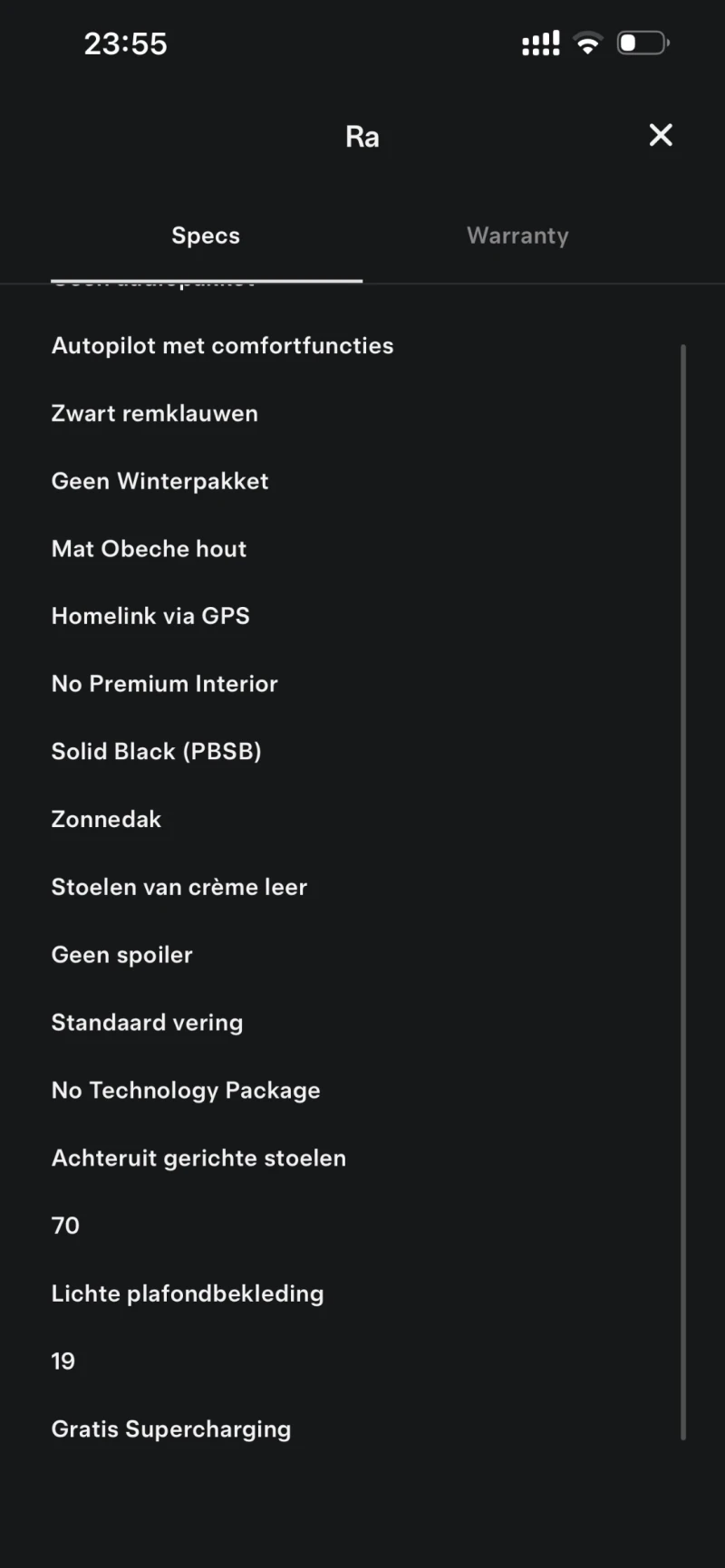
Task: Click the vertical scrollbar on the right
Action: (x=683, y=891)
